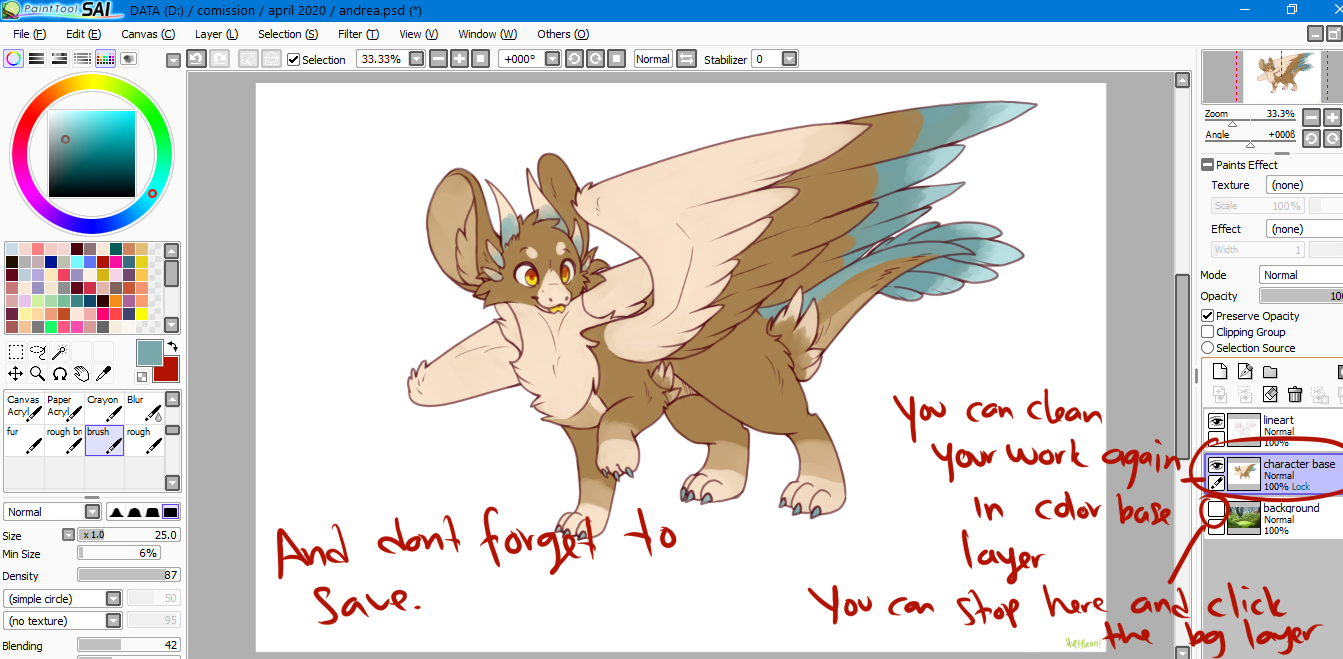Open the Stabilizer value dropdown

[789, 59]
